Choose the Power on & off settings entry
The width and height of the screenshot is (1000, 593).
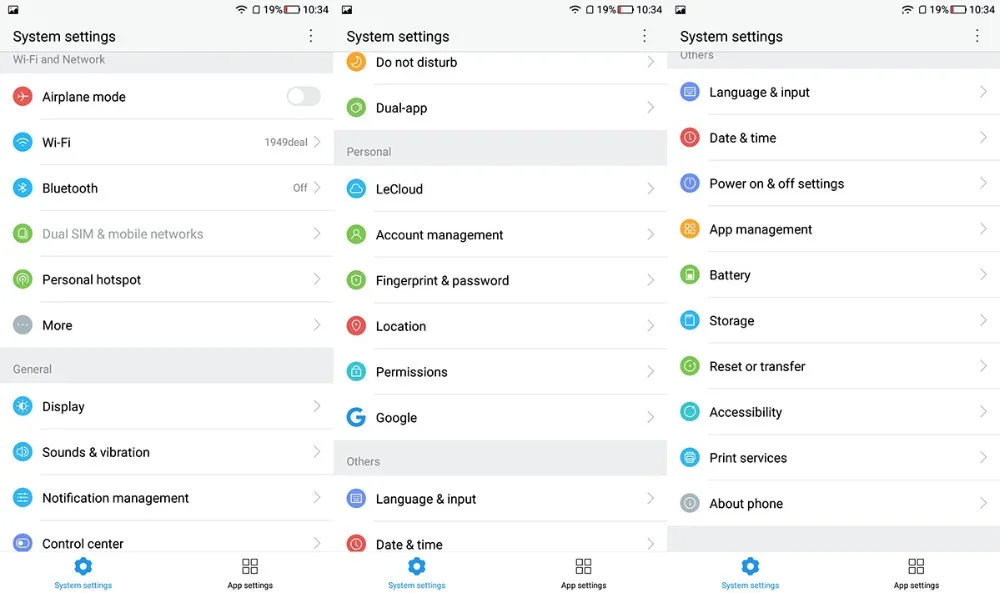pyautogui.click(x=776, y=184)
